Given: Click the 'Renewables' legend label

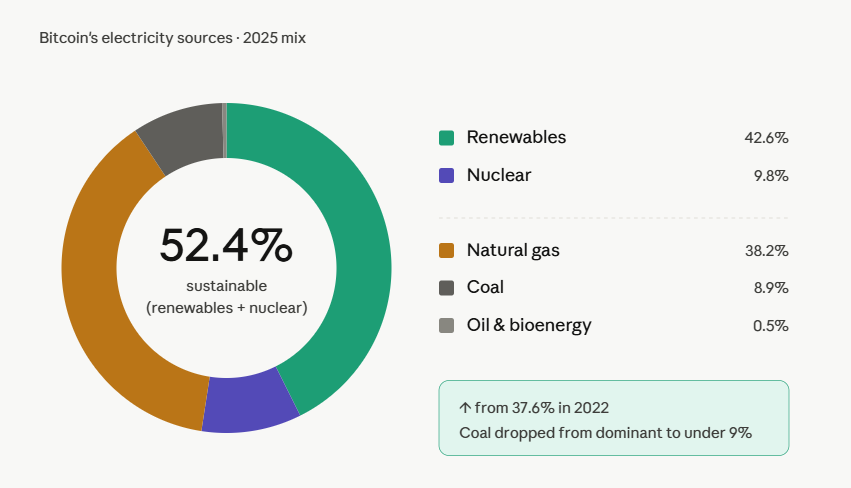Looking at the screenshot, I should pos(516,137).
